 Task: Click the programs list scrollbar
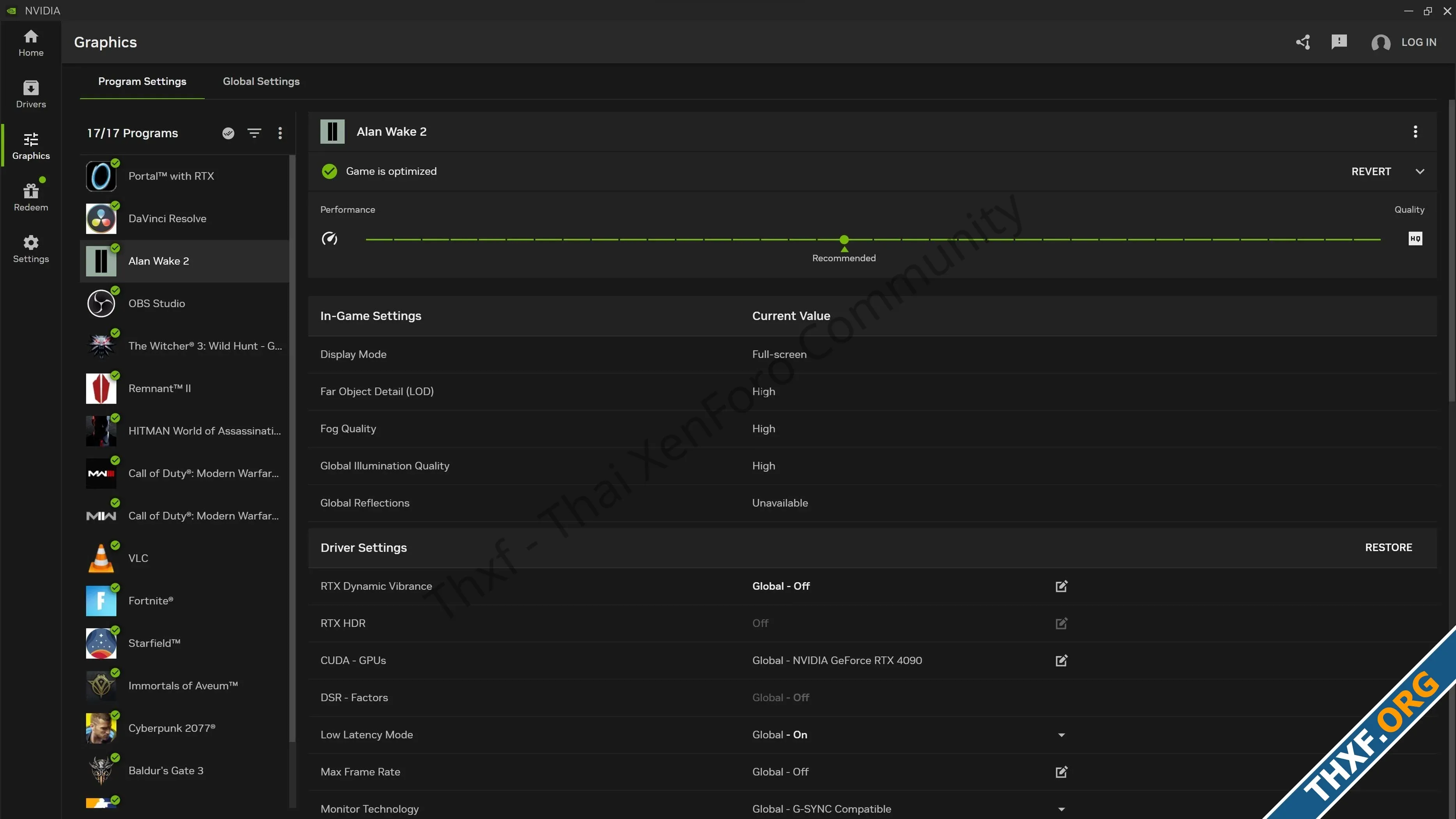(x=292, y=448)
